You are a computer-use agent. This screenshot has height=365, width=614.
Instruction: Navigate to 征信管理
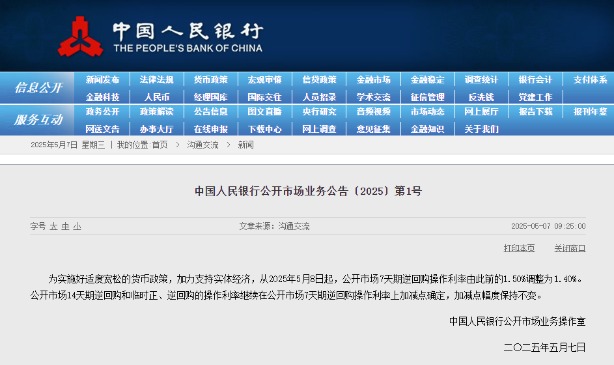click(427, 97)
